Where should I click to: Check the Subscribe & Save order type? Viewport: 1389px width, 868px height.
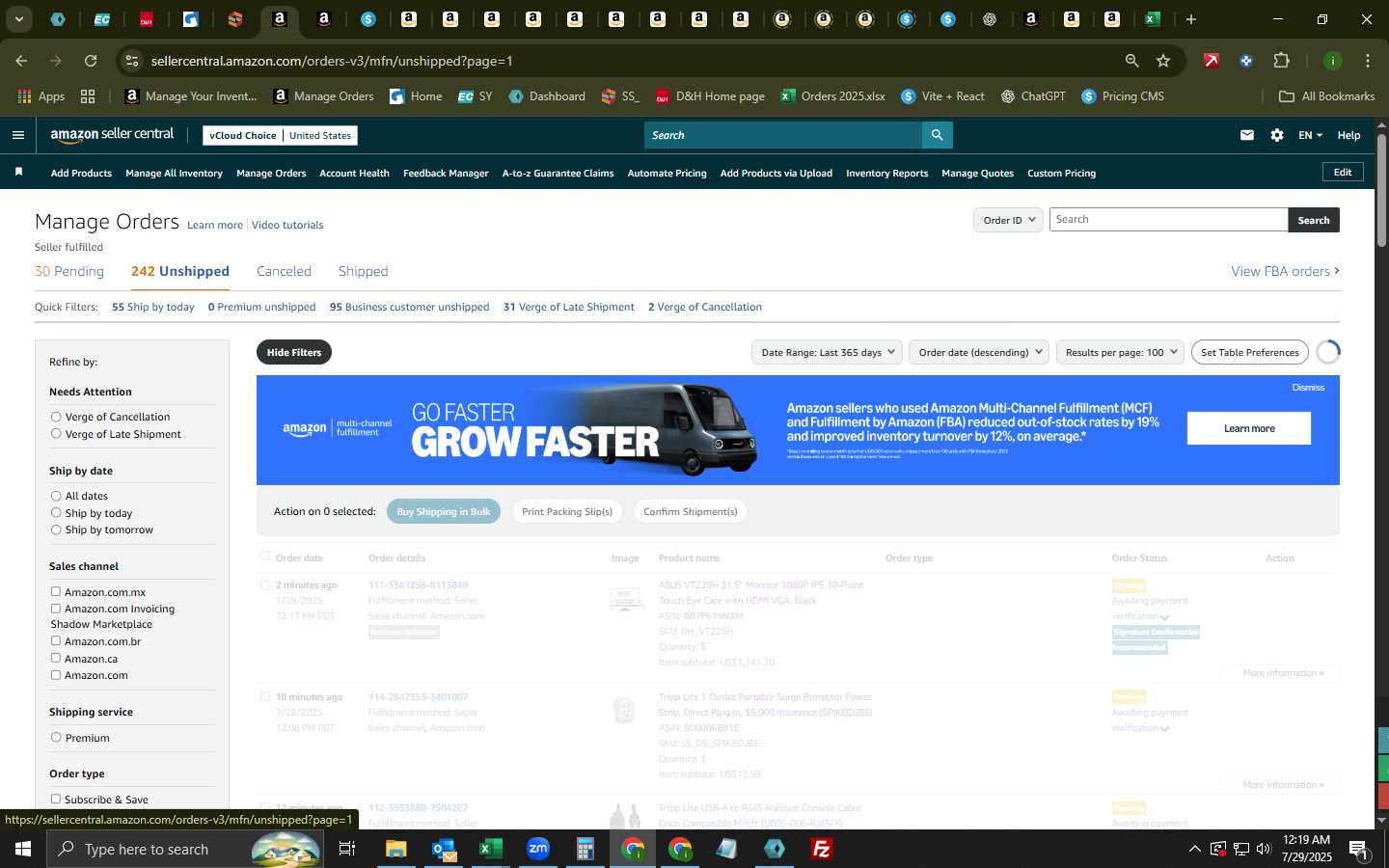click(56, 800)
